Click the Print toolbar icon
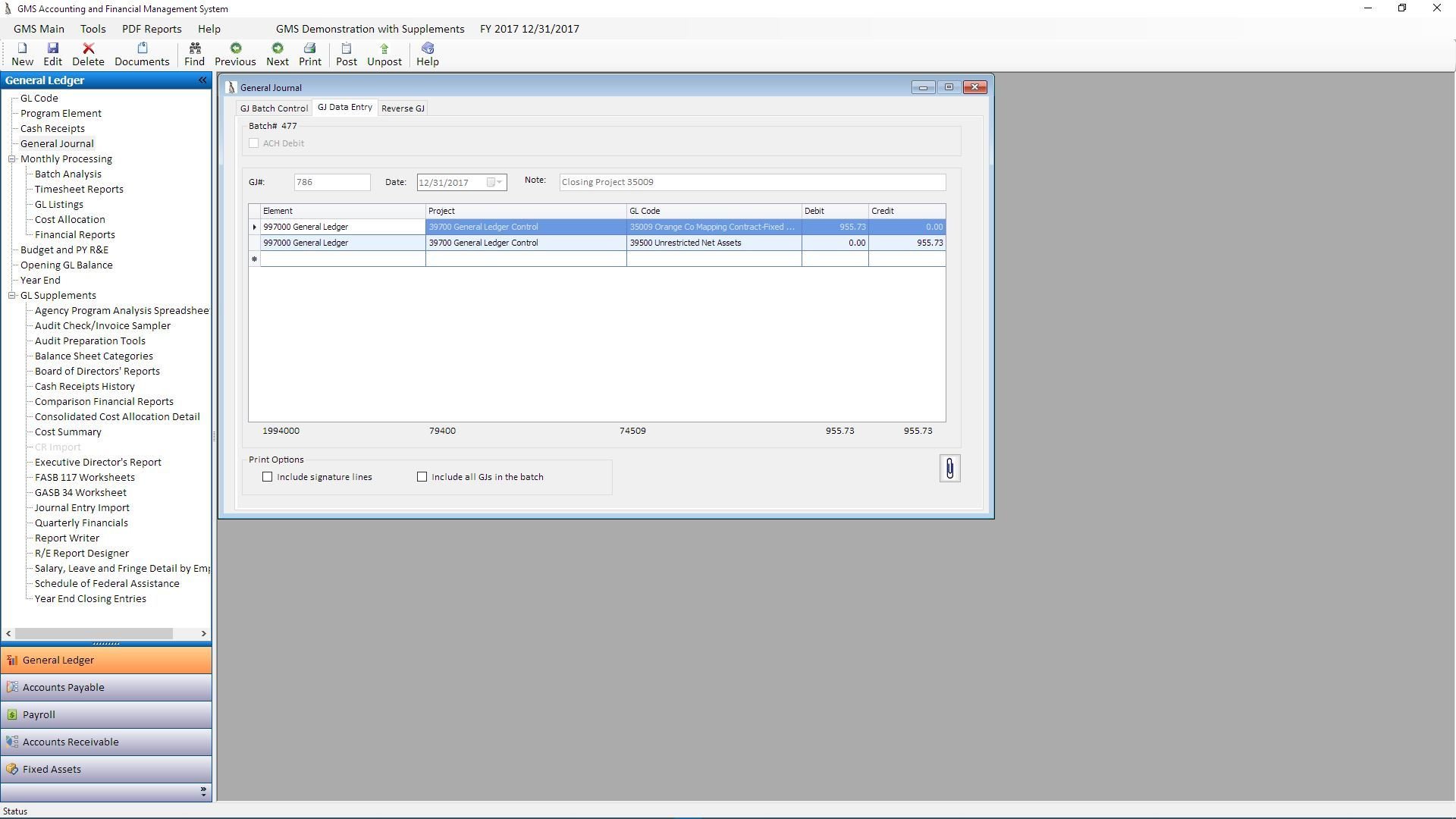The width and height of the screenshot is (1456, 819). 309,49
